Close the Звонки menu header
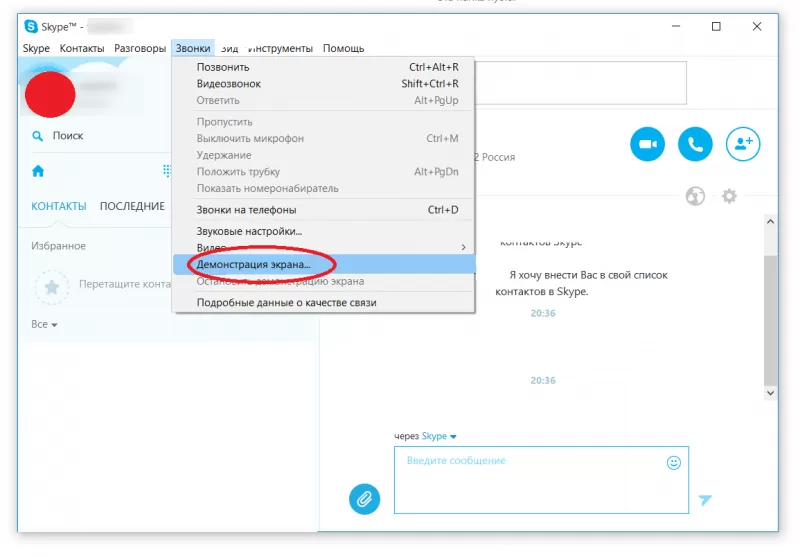 (x=193, y=48)
